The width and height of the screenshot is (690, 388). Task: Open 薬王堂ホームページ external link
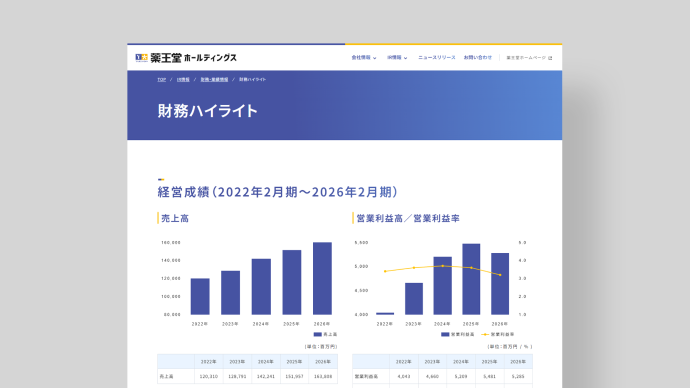[x=529, y=58]
